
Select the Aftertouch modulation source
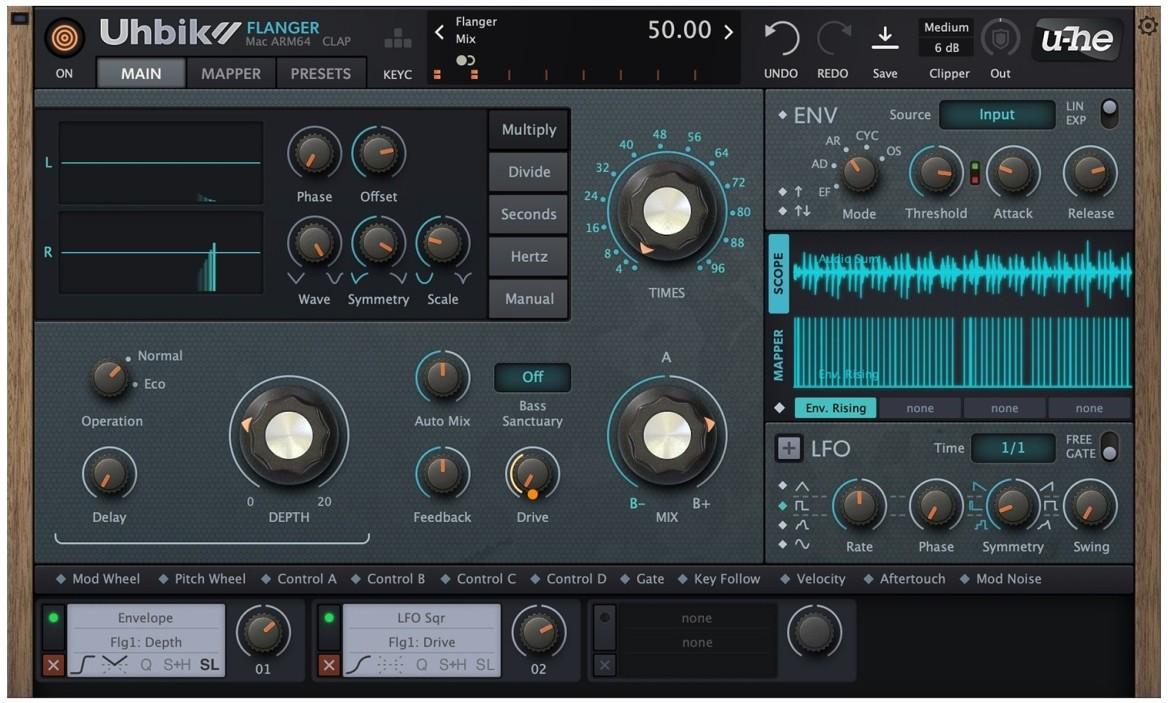pos(904,579)
